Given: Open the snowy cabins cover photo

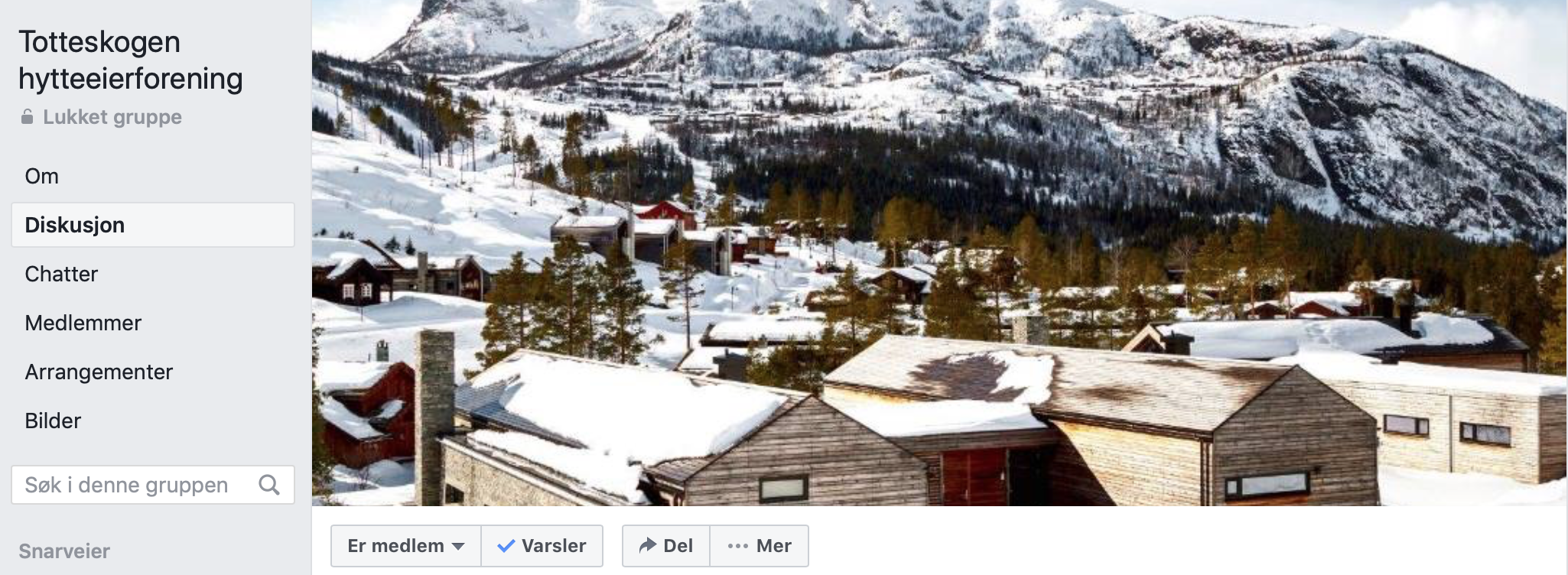Looking at the screenshot, I should click(939, 252).
